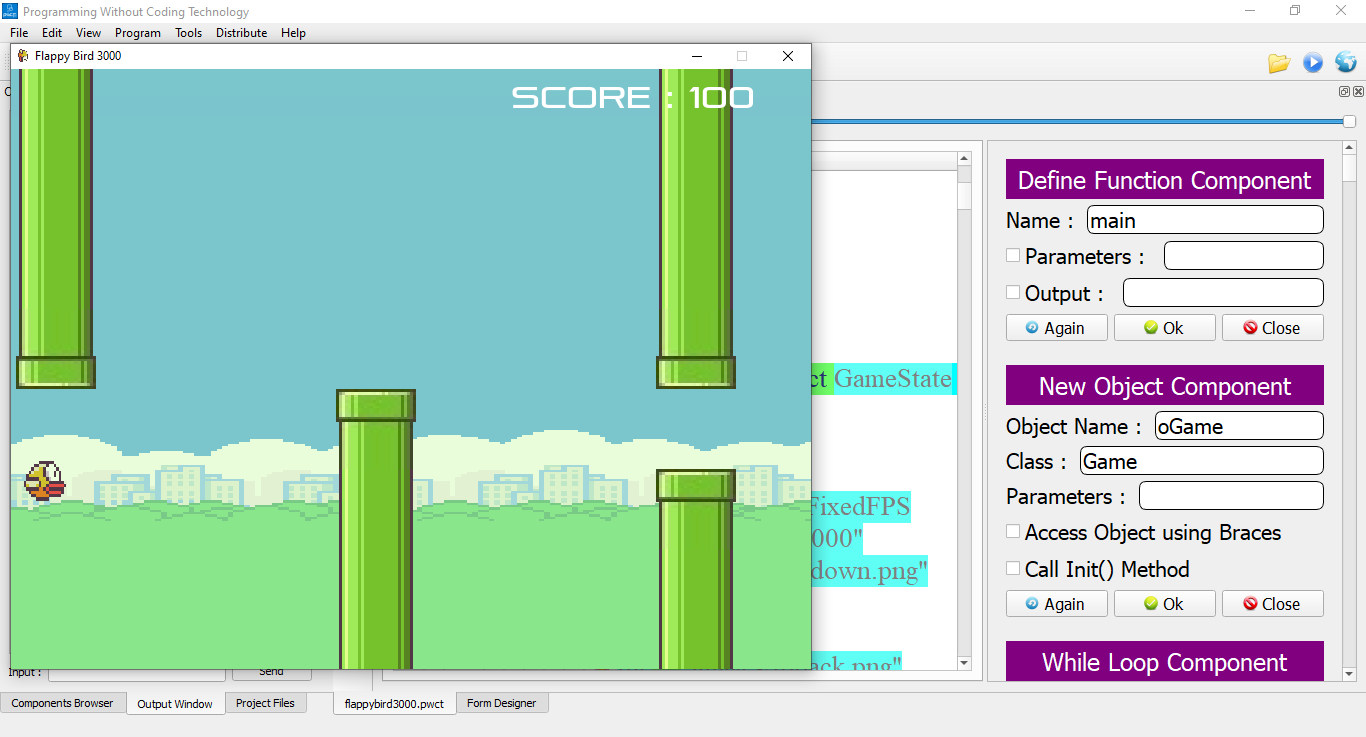1366x737 pixels.
Task: Open the File menu
Action: [x=19, y=33]
